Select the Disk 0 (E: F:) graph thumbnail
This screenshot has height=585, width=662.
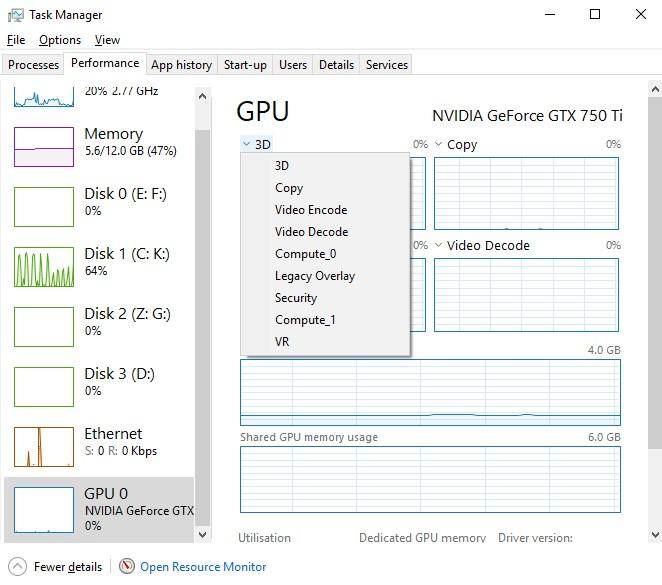click(x=44, y=206)
